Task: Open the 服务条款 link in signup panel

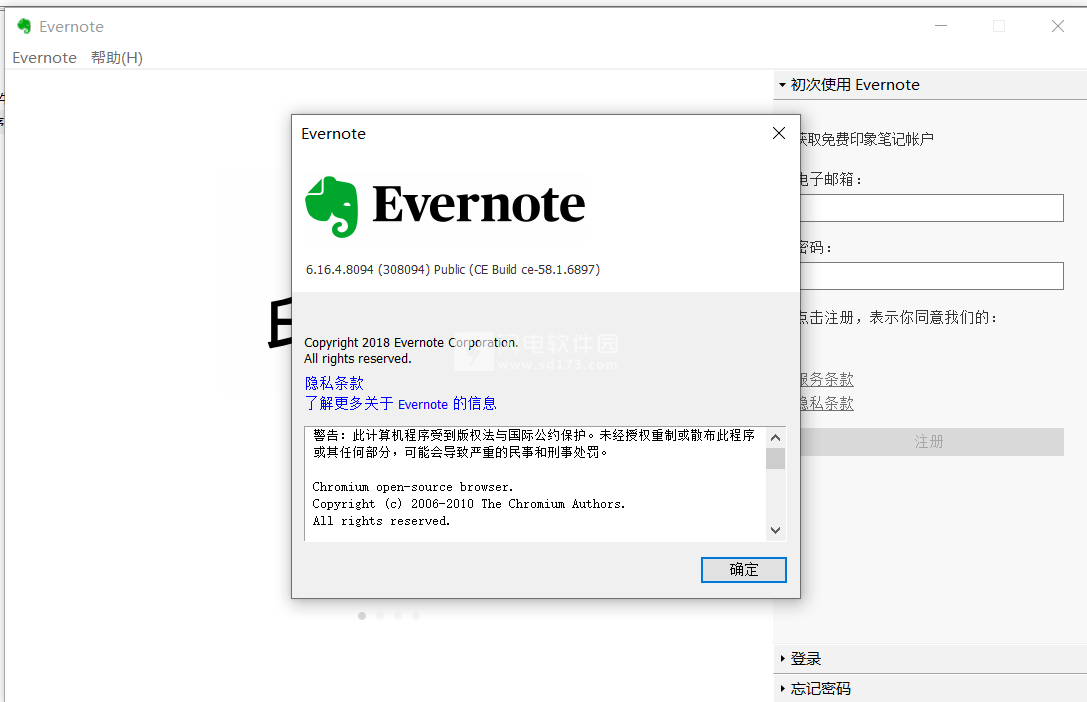Action: (x=826, y=379)
